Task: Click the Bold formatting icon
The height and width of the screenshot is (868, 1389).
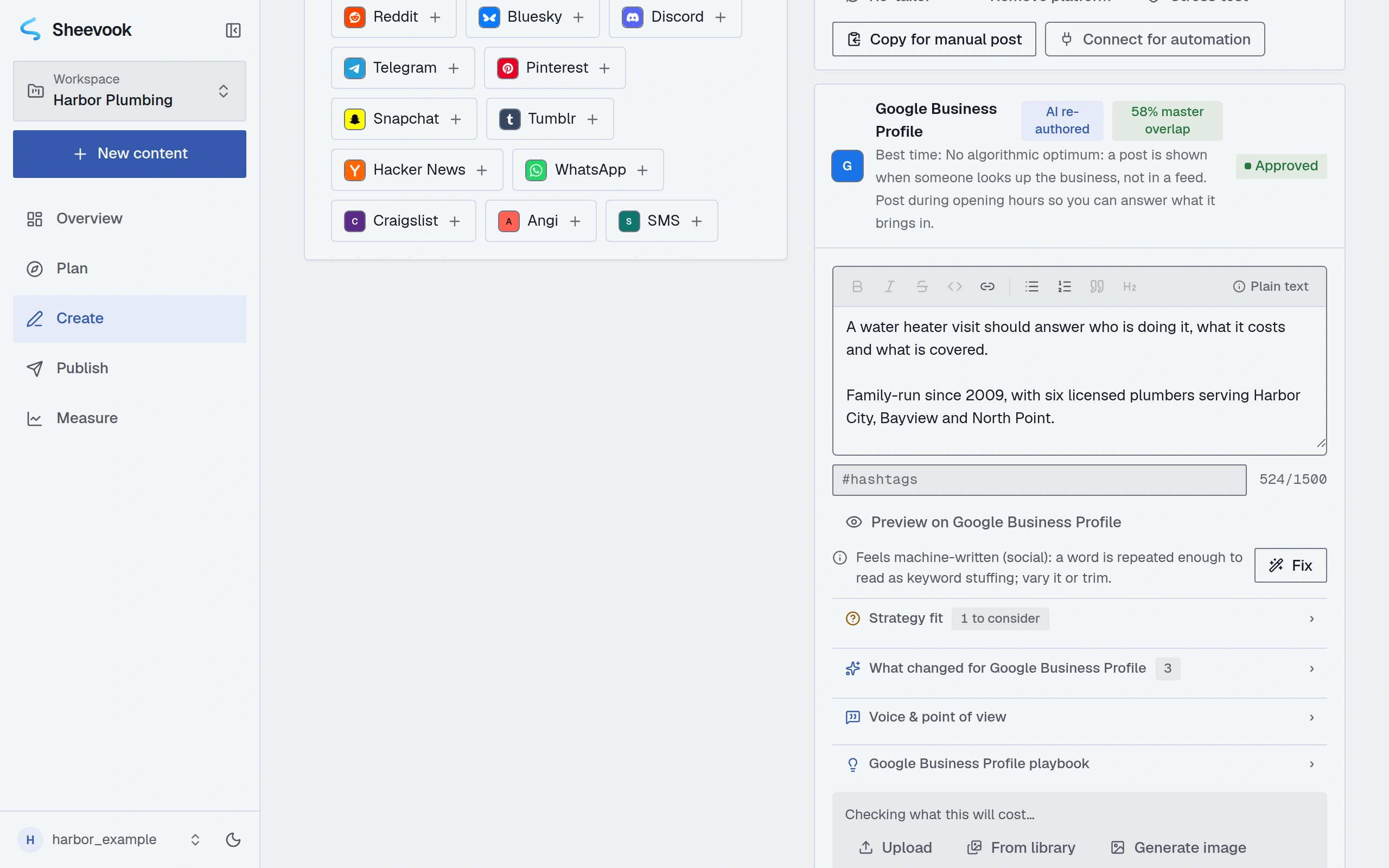Action: (857, 286)
